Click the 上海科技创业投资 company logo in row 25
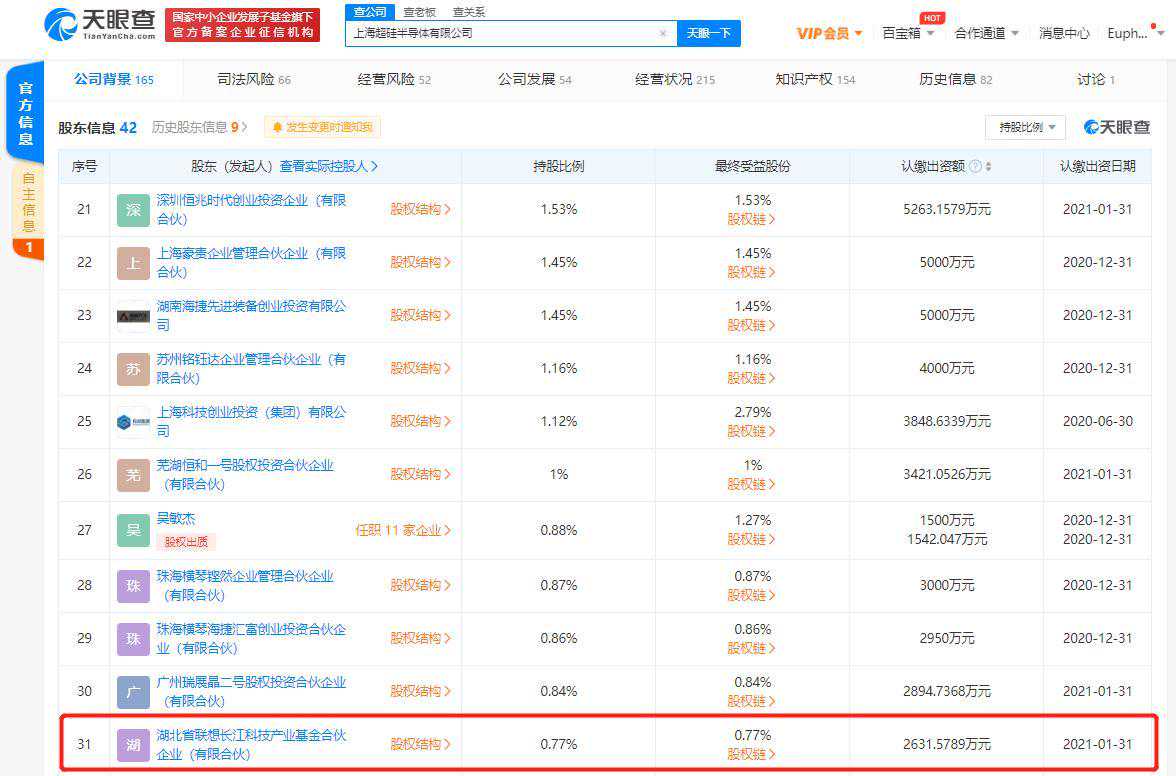1176x776 pixels. [x=133, y=422]
